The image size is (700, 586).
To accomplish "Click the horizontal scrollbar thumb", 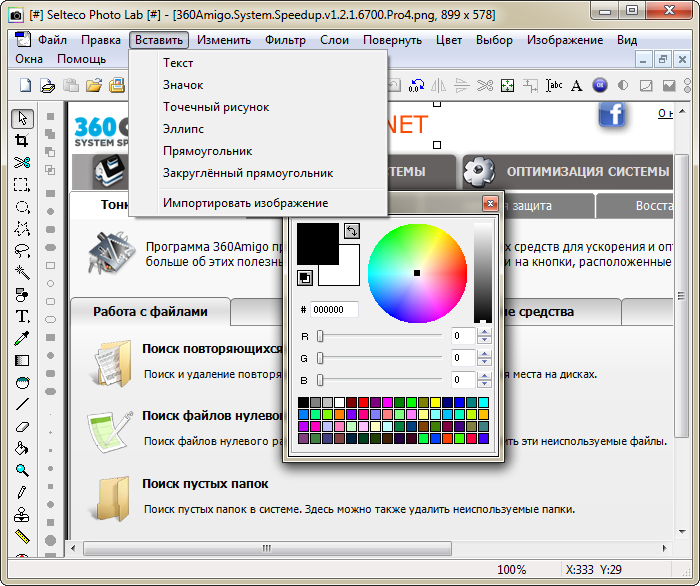I will click(x=267, y=549).
